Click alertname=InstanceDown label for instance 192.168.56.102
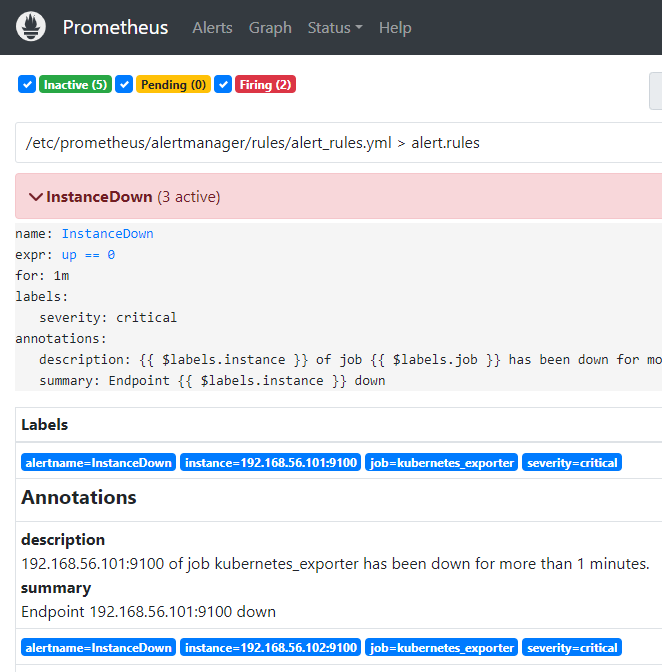 point(99,647)
